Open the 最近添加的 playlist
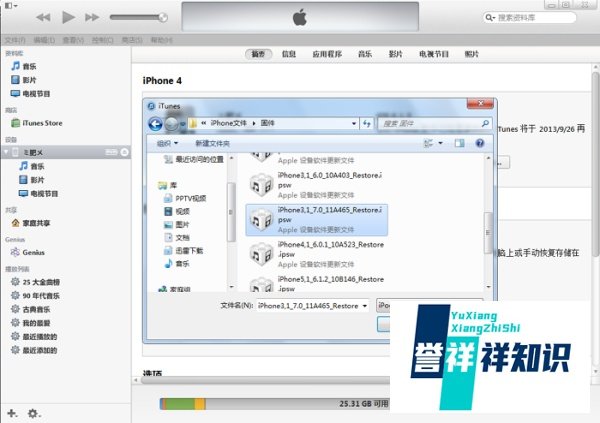Viewport: 600px width, 423px height. click(x=34, y=350)
